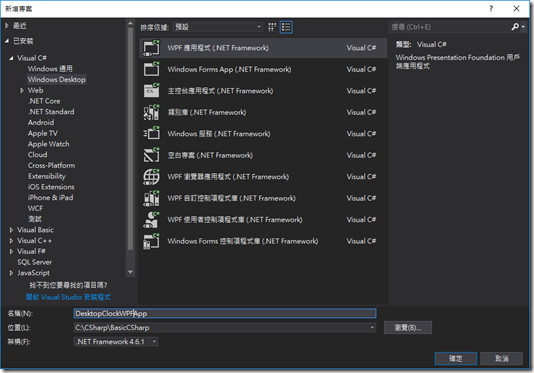Switch templates to medium list view
The image size is (534, 373).
pos(286,27)
